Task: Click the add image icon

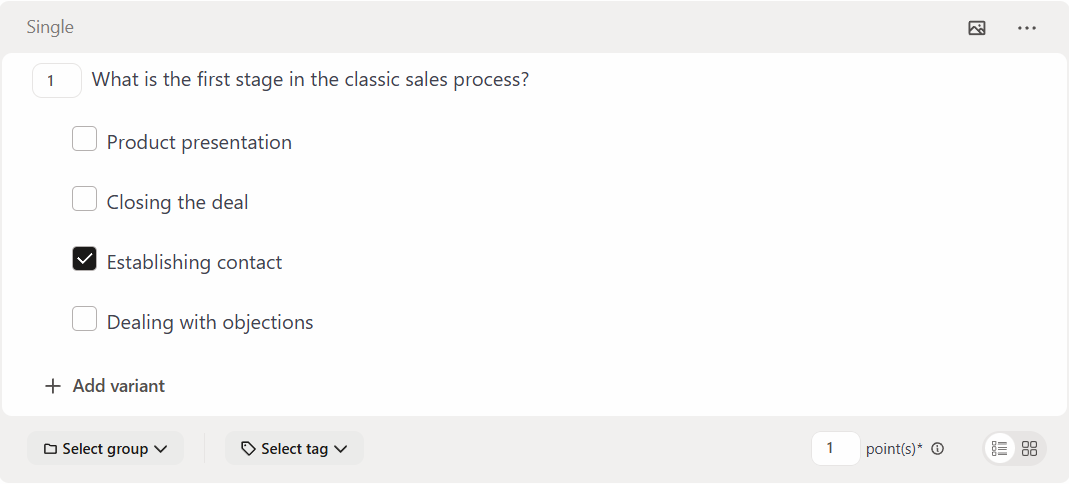Action: (x=977, y=28)
